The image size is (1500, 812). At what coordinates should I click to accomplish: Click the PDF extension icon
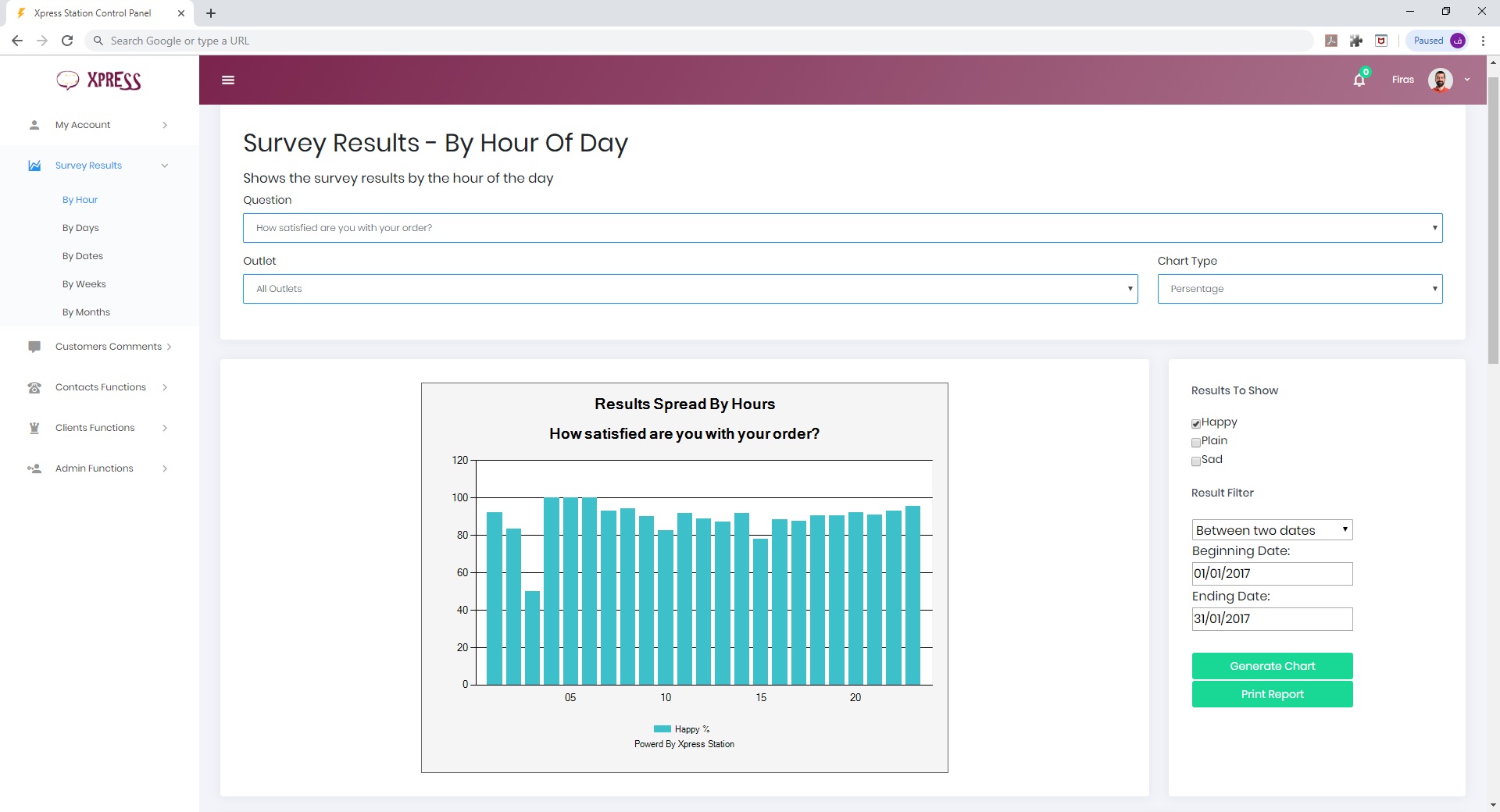tap(1331, 41)
